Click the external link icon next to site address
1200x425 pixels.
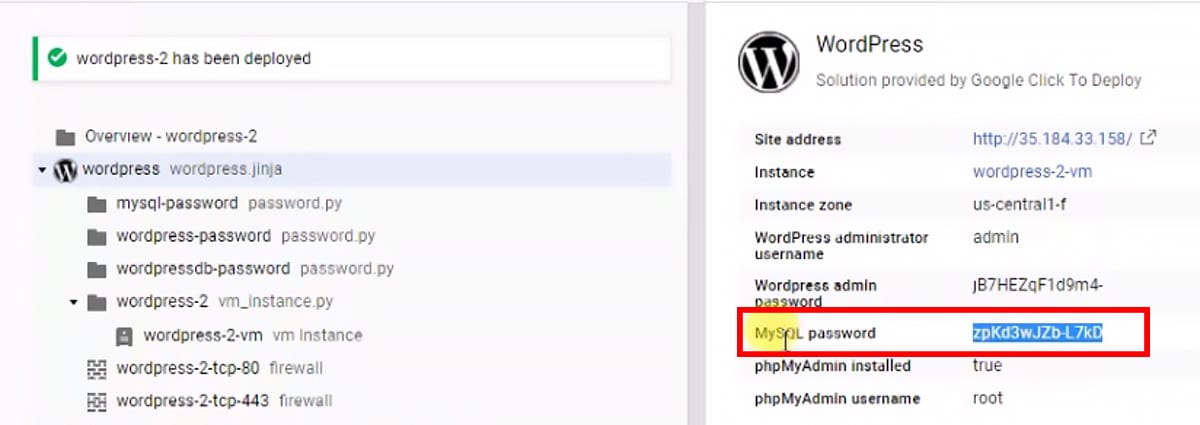[x=1149, y=138]
